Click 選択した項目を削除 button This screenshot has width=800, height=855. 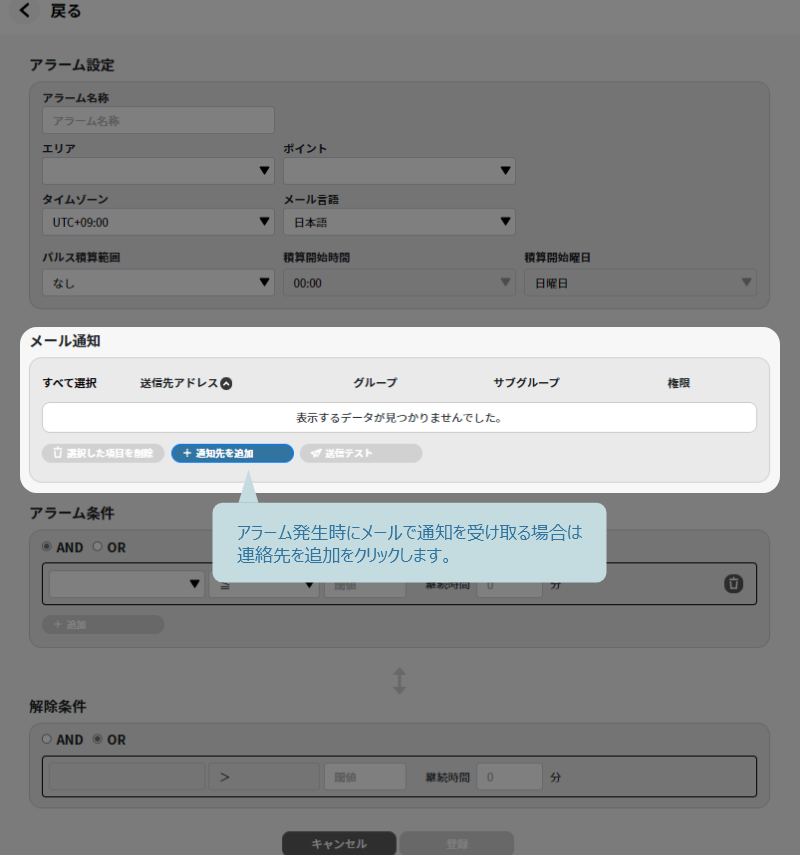point(103,453)
